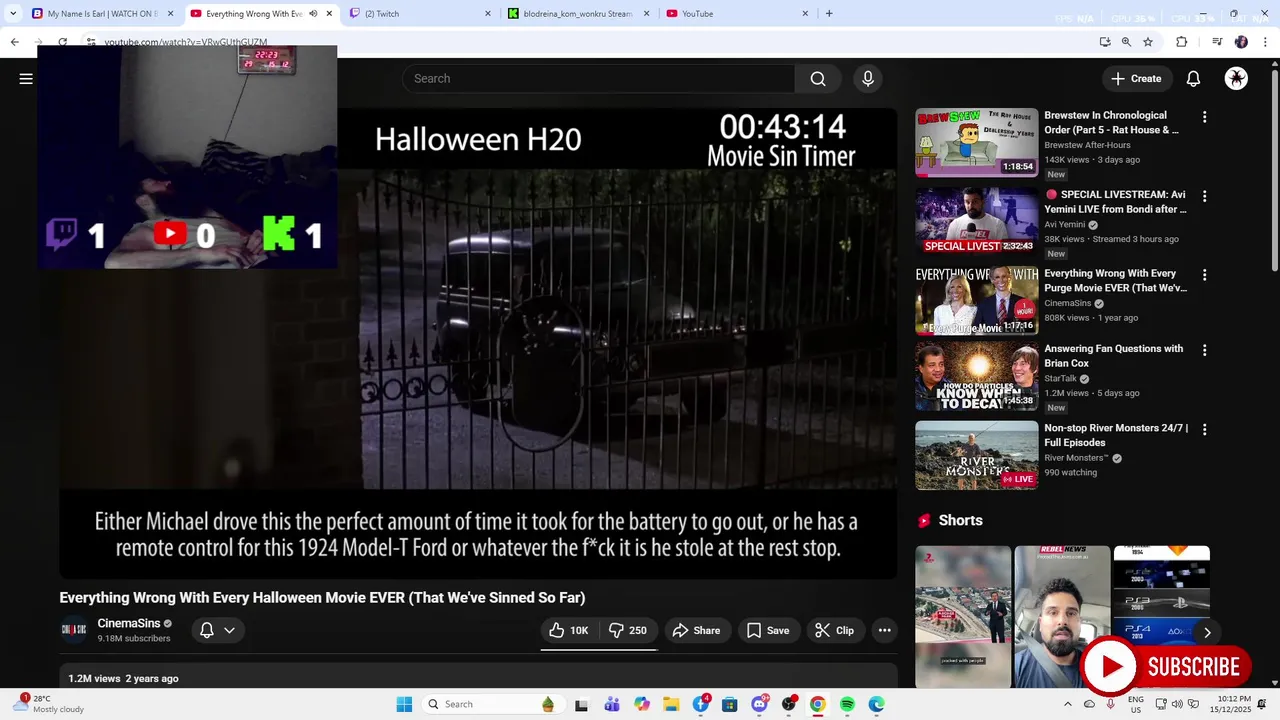Click the magnifier search button
The image size is (1280, 720).
pos(818,79)
